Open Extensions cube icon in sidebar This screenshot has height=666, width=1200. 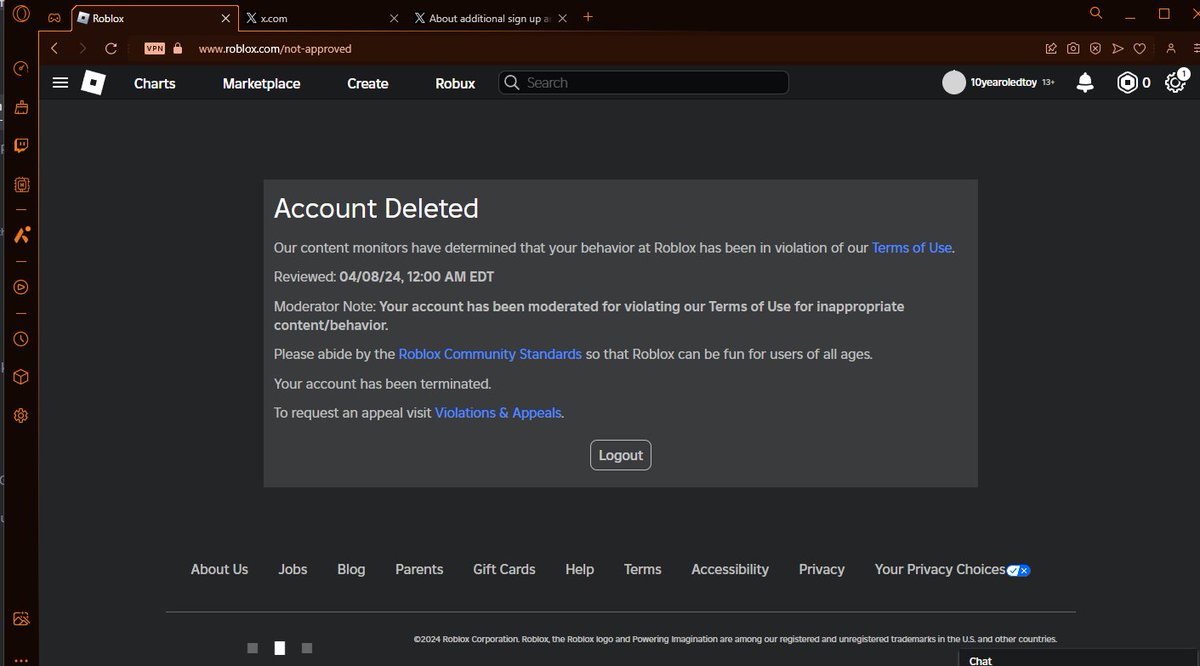click(x=21, y=377)
